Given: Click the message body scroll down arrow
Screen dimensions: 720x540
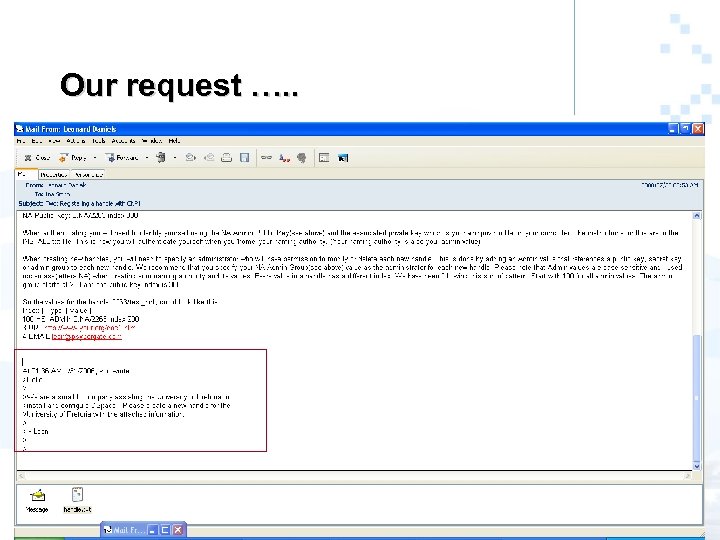Looking at the screenshot, I should [697, 466].
